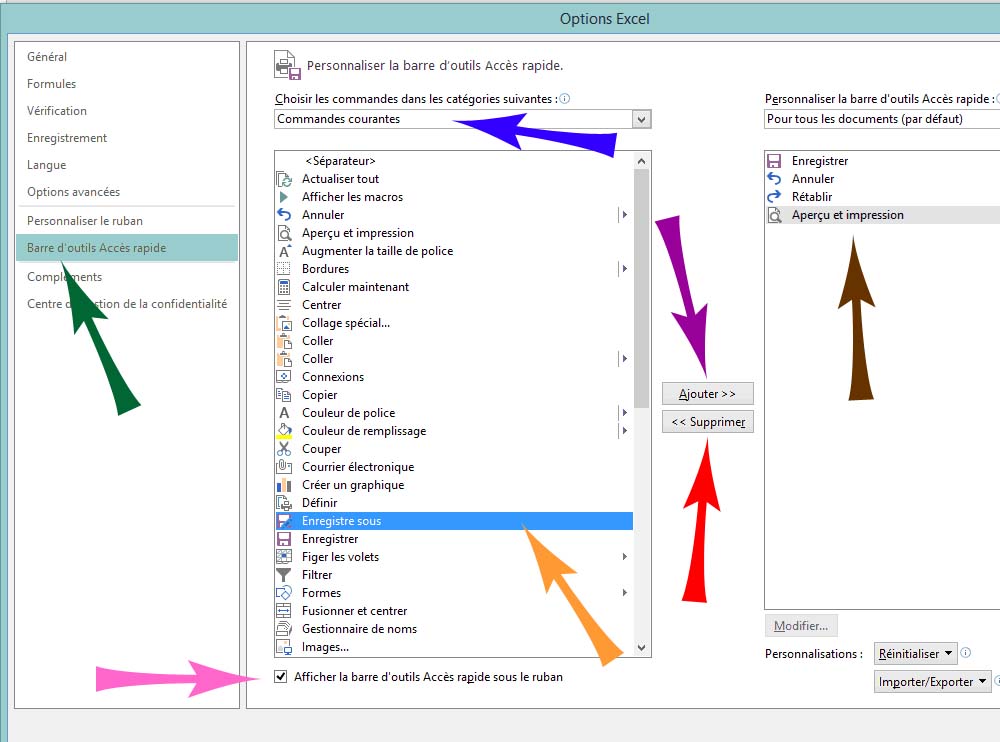This screenshot has height=742, width=1000.
Task: Select the Collage spécial... command
Action: coord(454,323)
